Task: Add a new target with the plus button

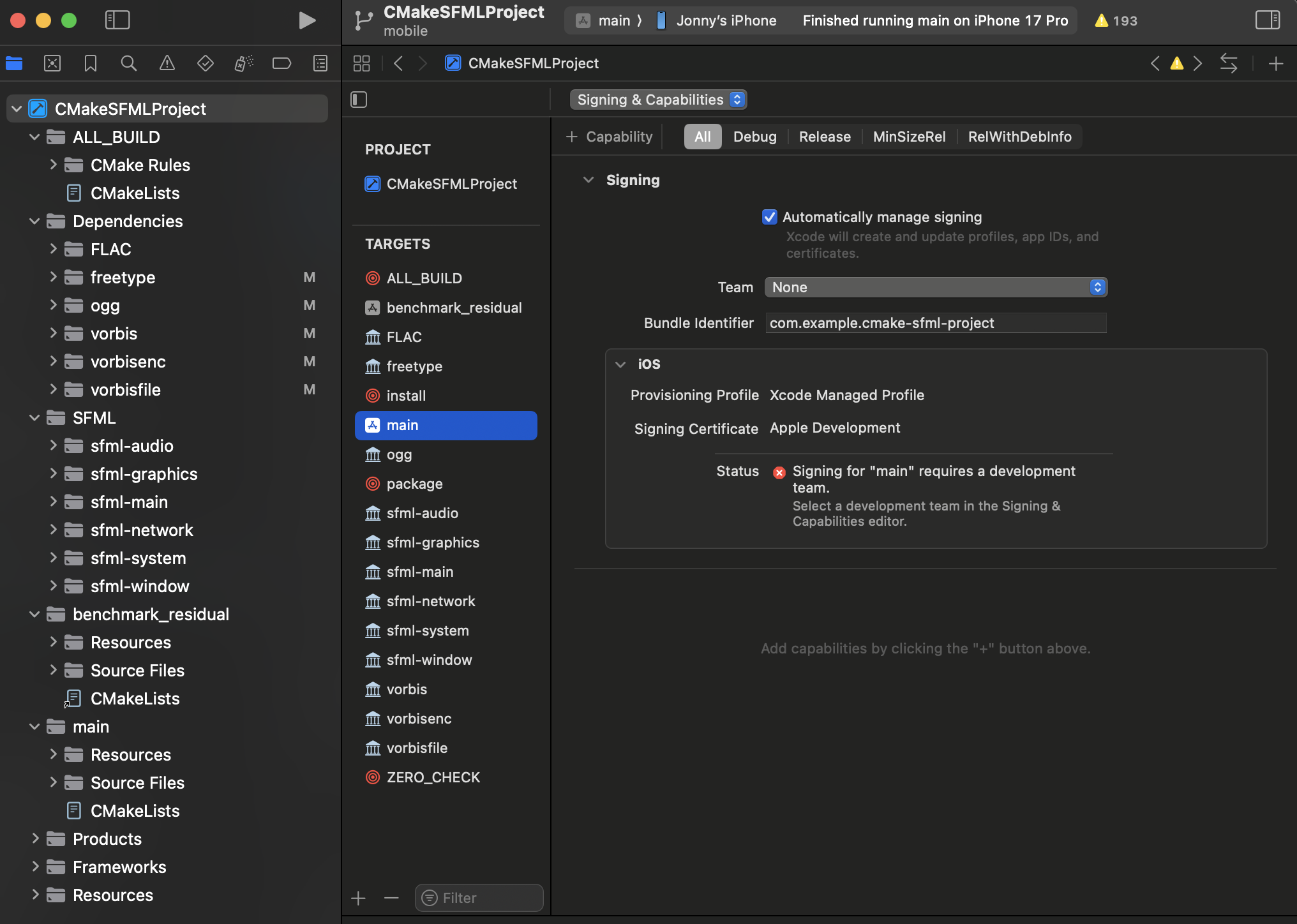Action: pyautogui.click(x=358, y=898)
